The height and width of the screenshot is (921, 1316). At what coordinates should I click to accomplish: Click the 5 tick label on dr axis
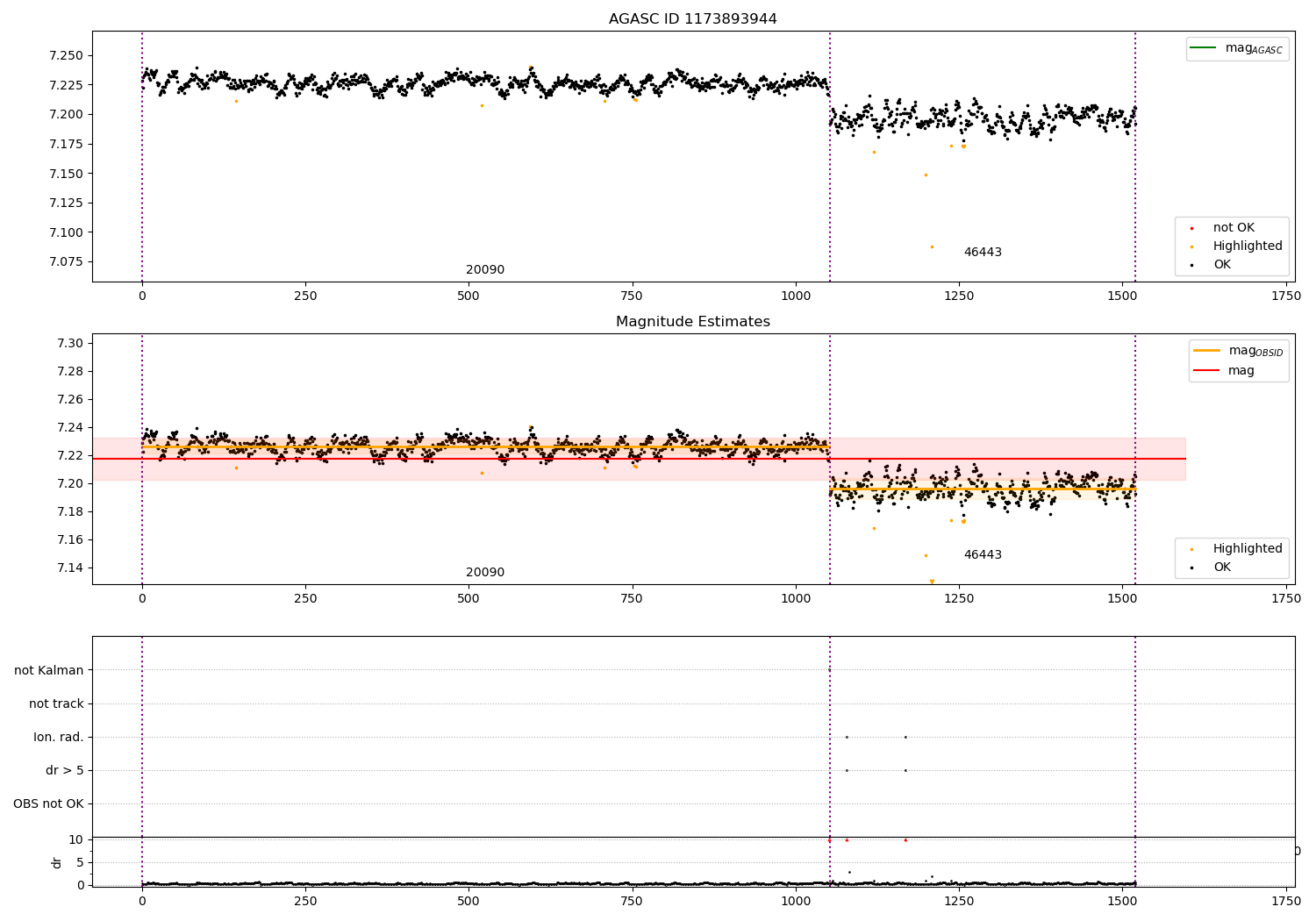80,863
